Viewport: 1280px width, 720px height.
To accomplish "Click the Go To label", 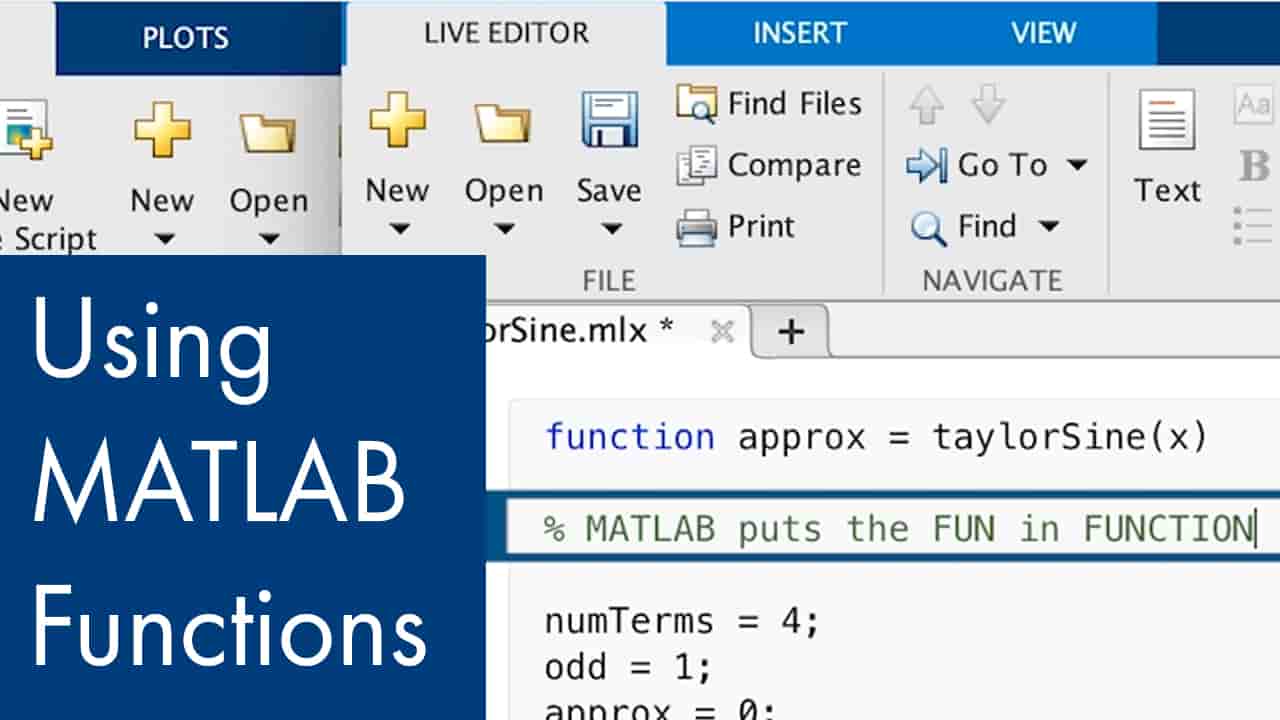I will tap(1002, 165).
